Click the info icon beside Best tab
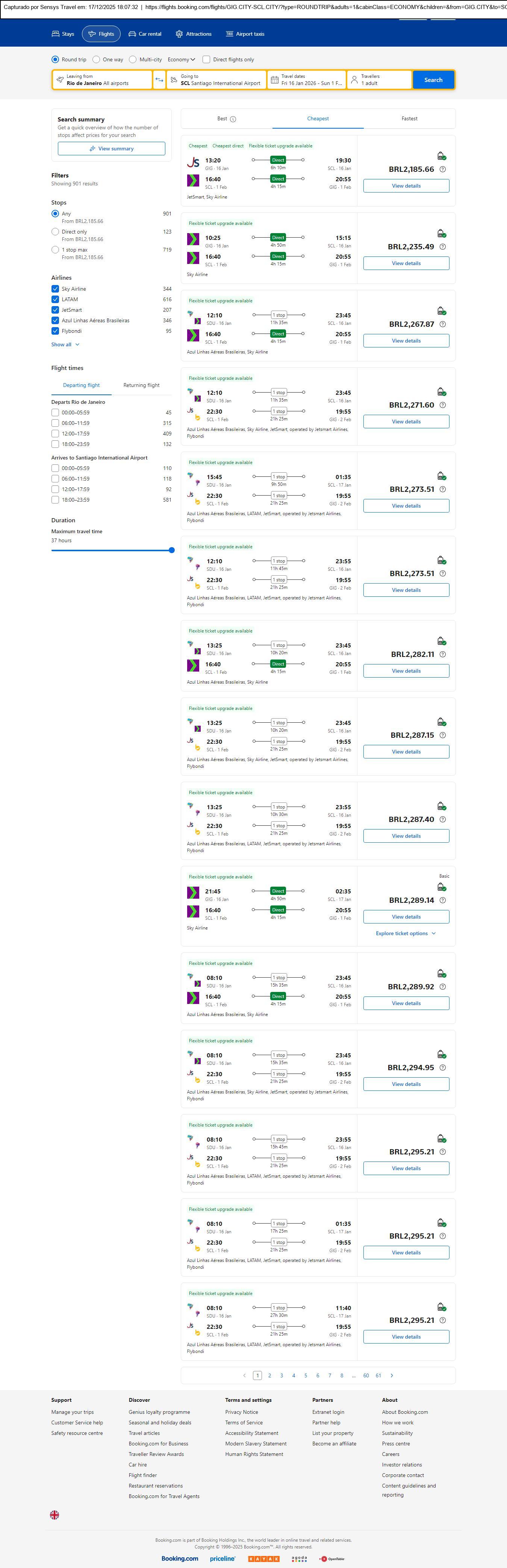 233,119
